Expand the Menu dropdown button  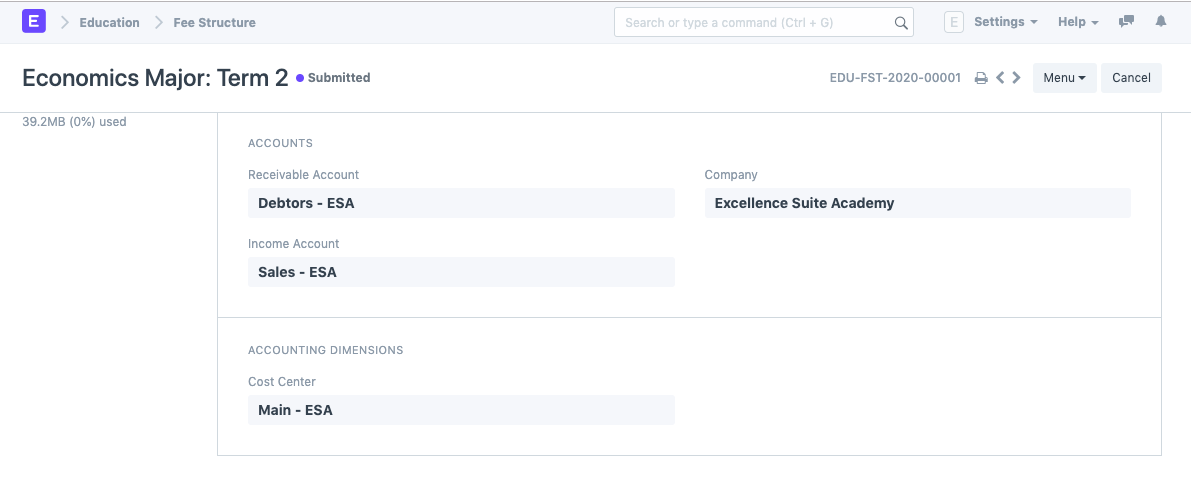pyautogui.click(x=1064, y=78)
